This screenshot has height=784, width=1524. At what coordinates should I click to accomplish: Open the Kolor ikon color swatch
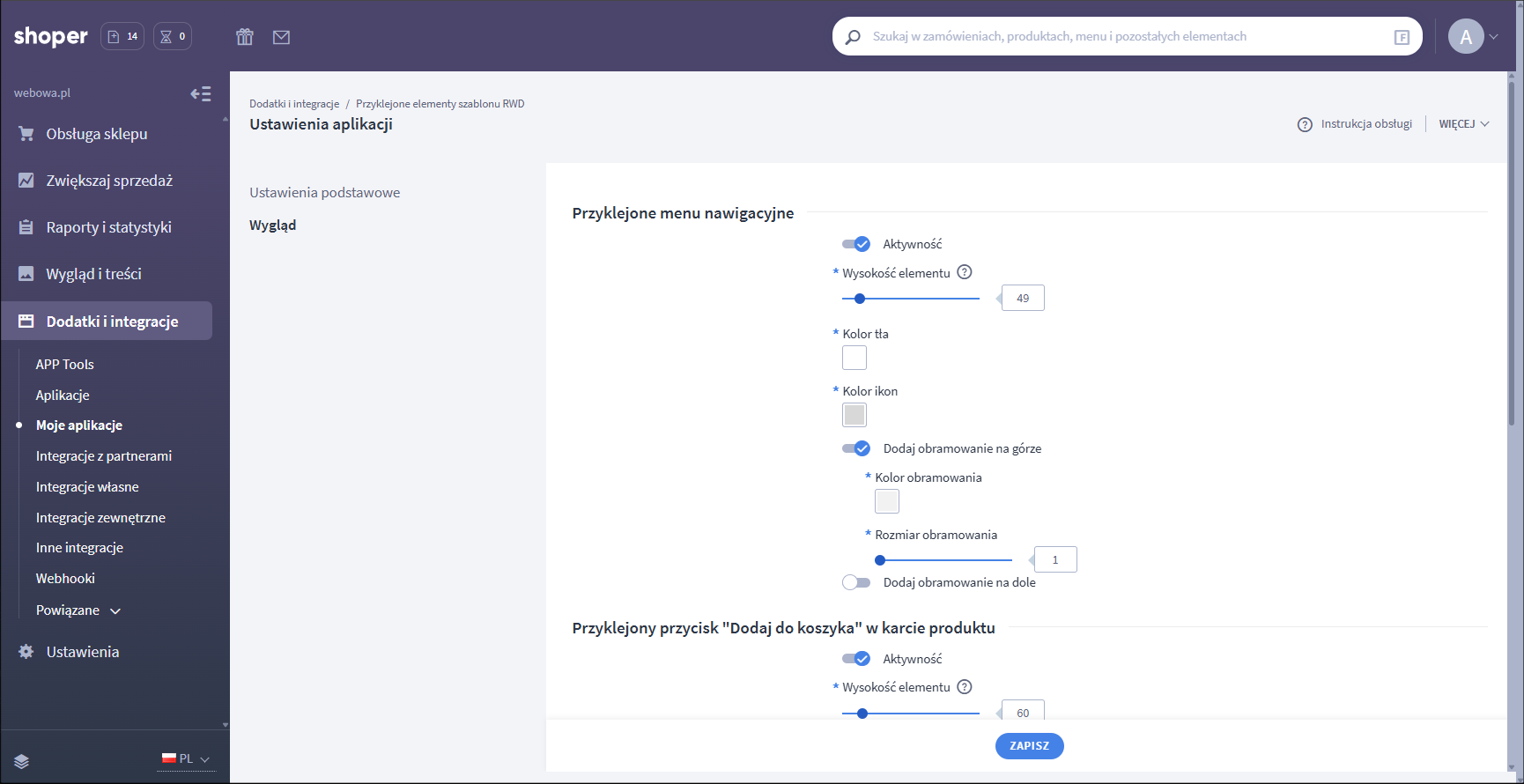pos(854,415)
